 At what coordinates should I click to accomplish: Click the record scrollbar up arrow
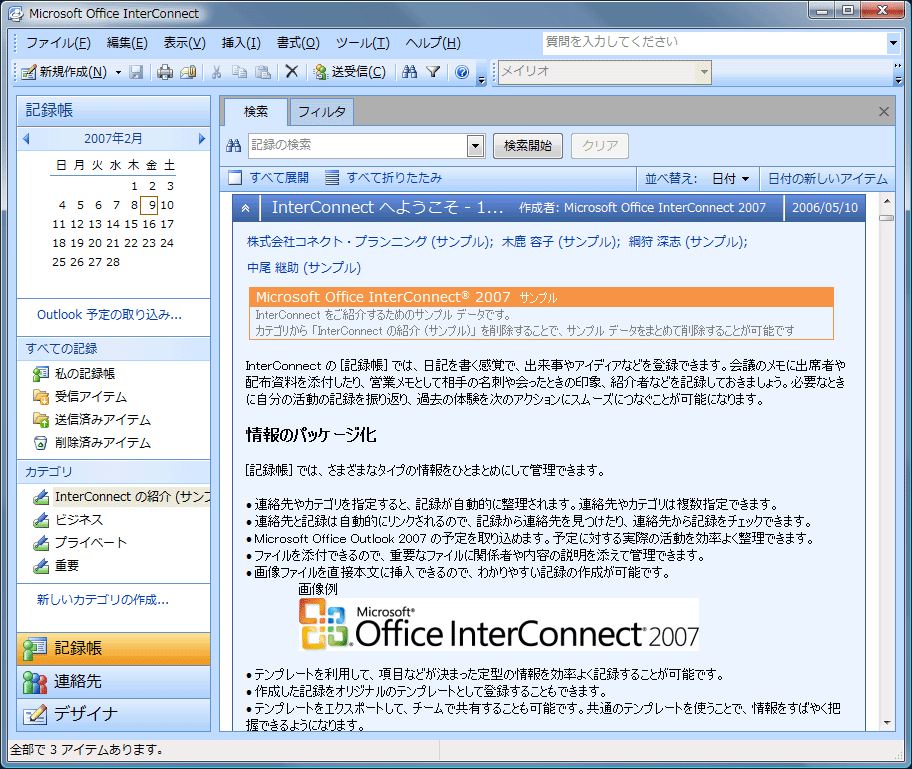click(887, 202)
